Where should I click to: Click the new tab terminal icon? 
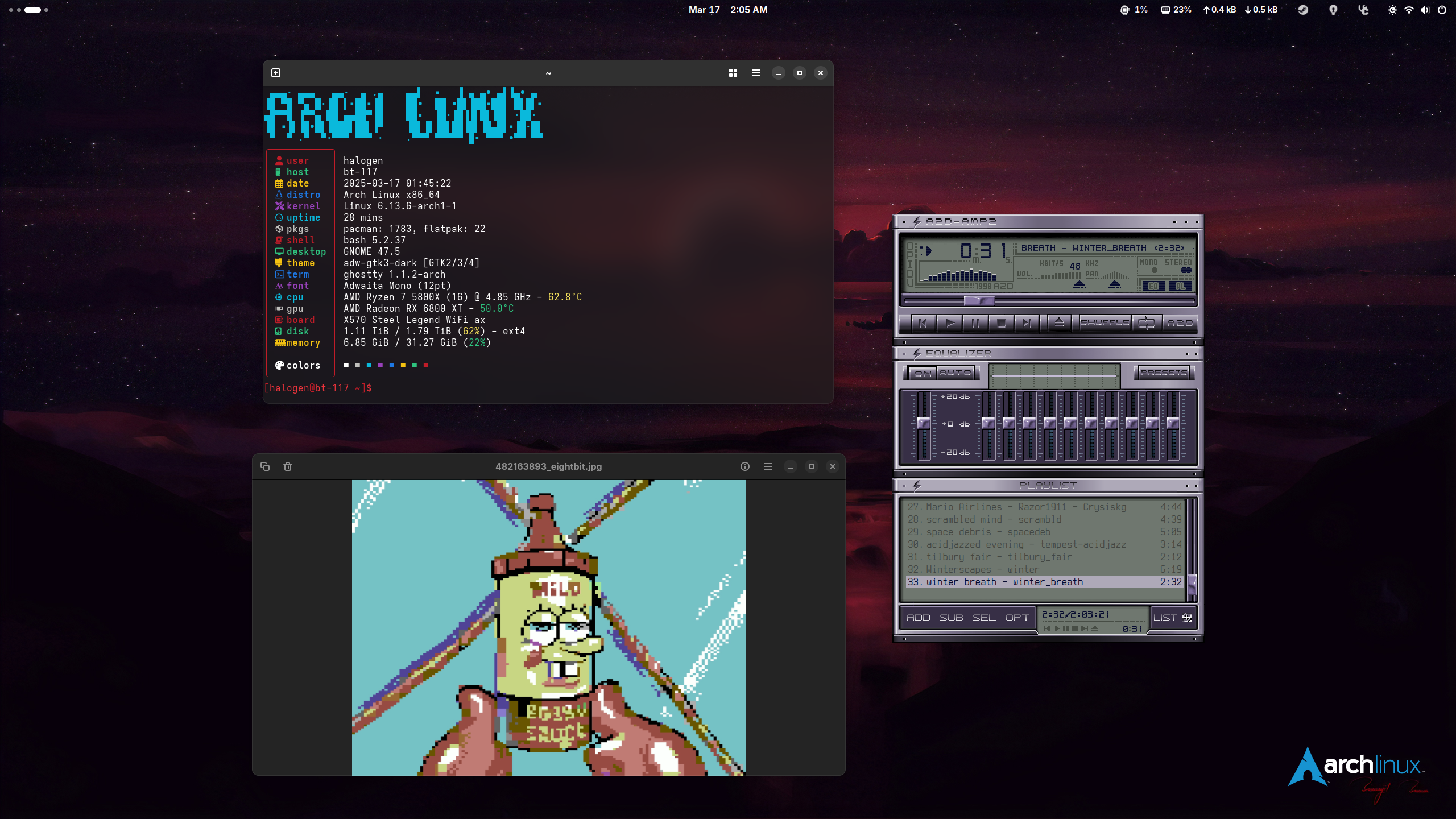(276, 73)
